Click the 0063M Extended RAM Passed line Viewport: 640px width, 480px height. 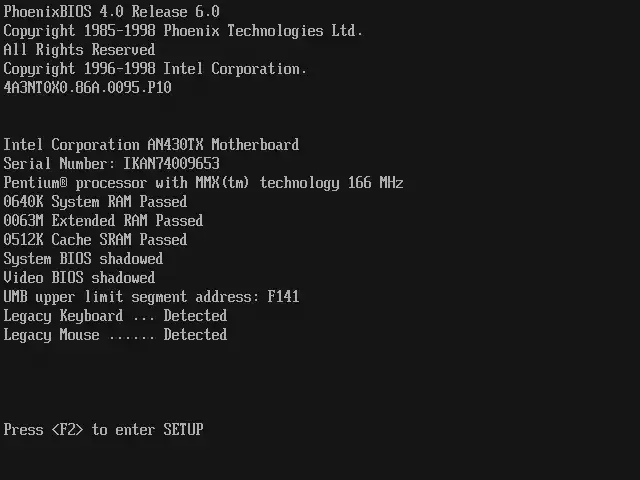coord(103,221)
